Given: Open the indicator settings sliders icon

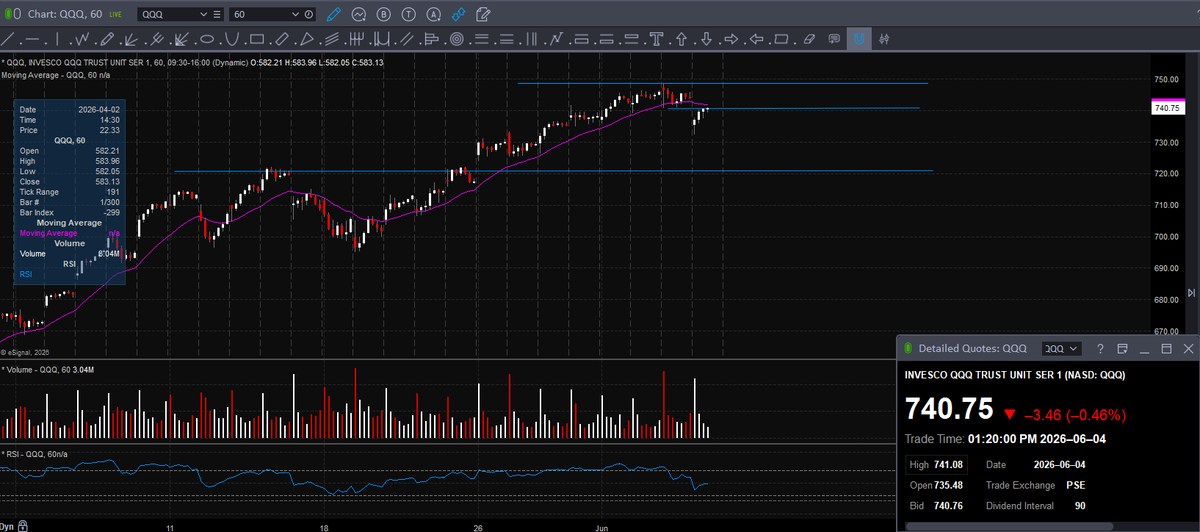Looking at the screenshot, I should coord(884,39).
